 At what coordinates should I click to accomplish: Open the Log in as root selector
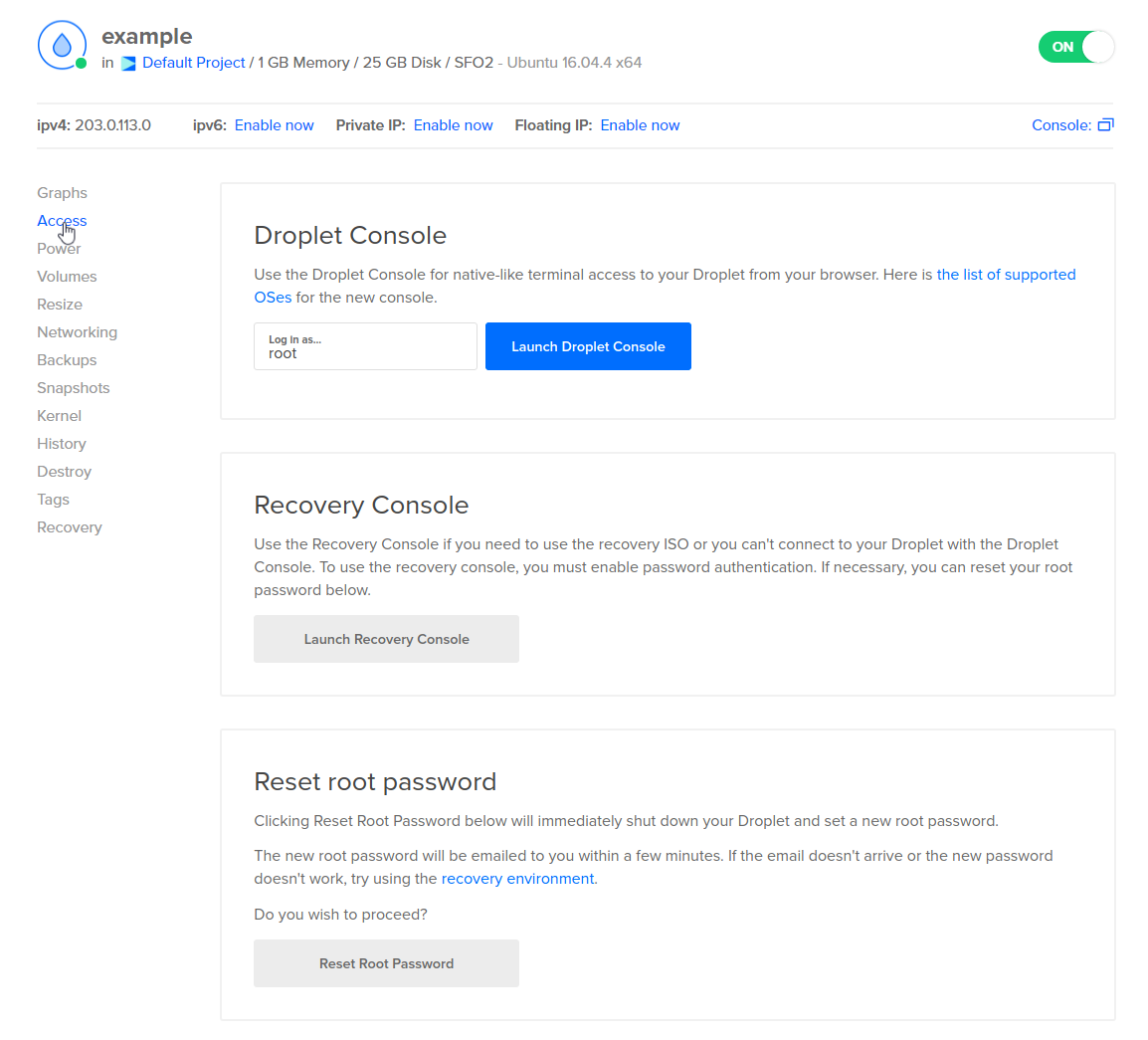[365, 346]
